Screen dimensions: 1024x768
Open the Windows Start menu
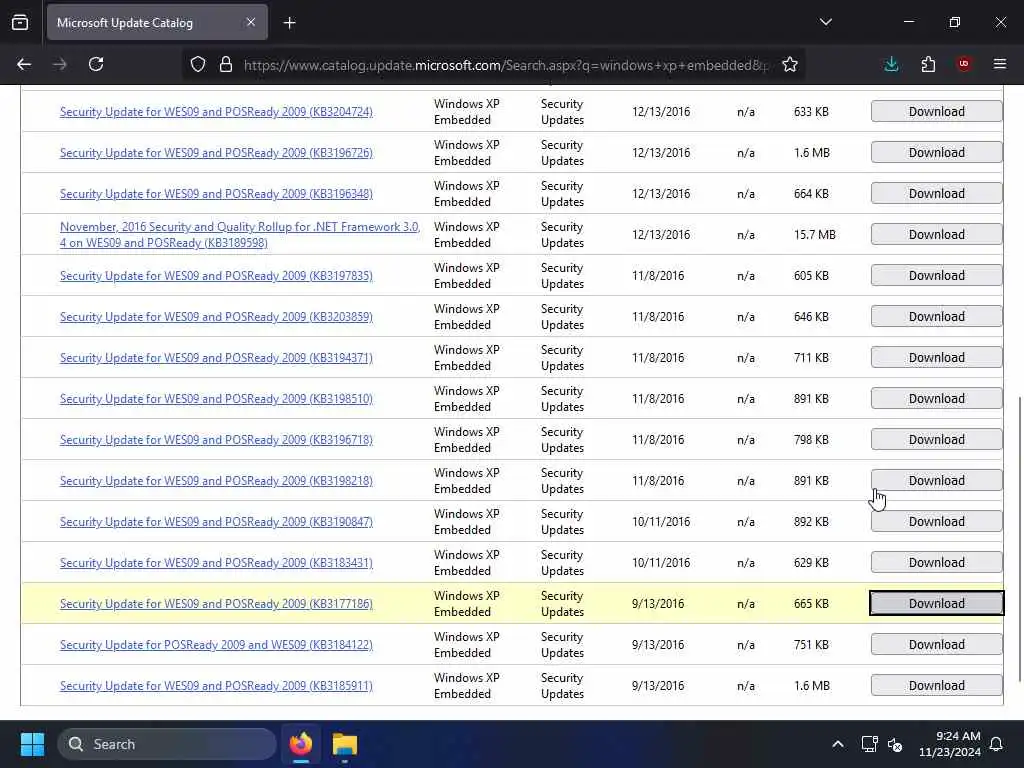click(x=32, y=744)
